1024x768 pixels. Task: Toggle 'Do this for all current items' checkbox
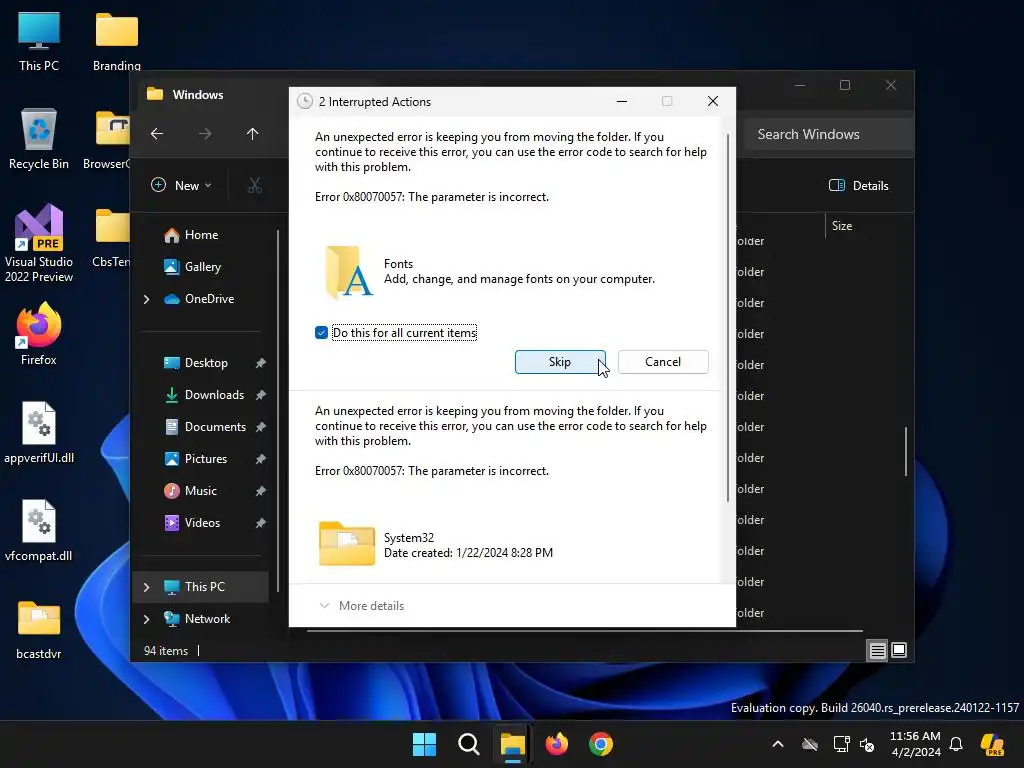click(321, 332)
